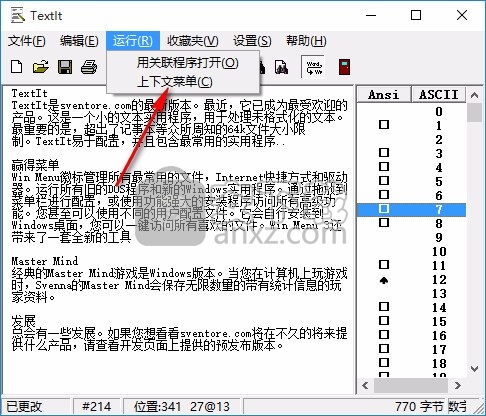Screen dimensions: 486x416
Task: Click the highlighted ASCII row 7
Action: click(x=411, y=209)
